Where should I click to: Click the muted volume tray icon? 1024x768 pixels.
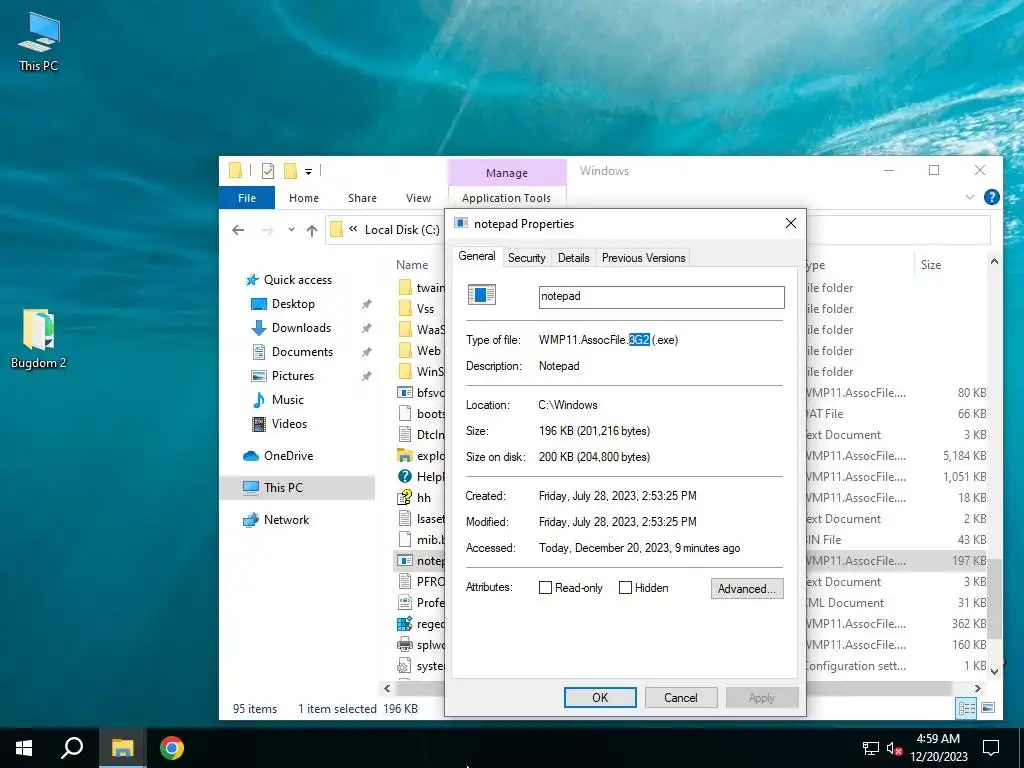(894, 748)
